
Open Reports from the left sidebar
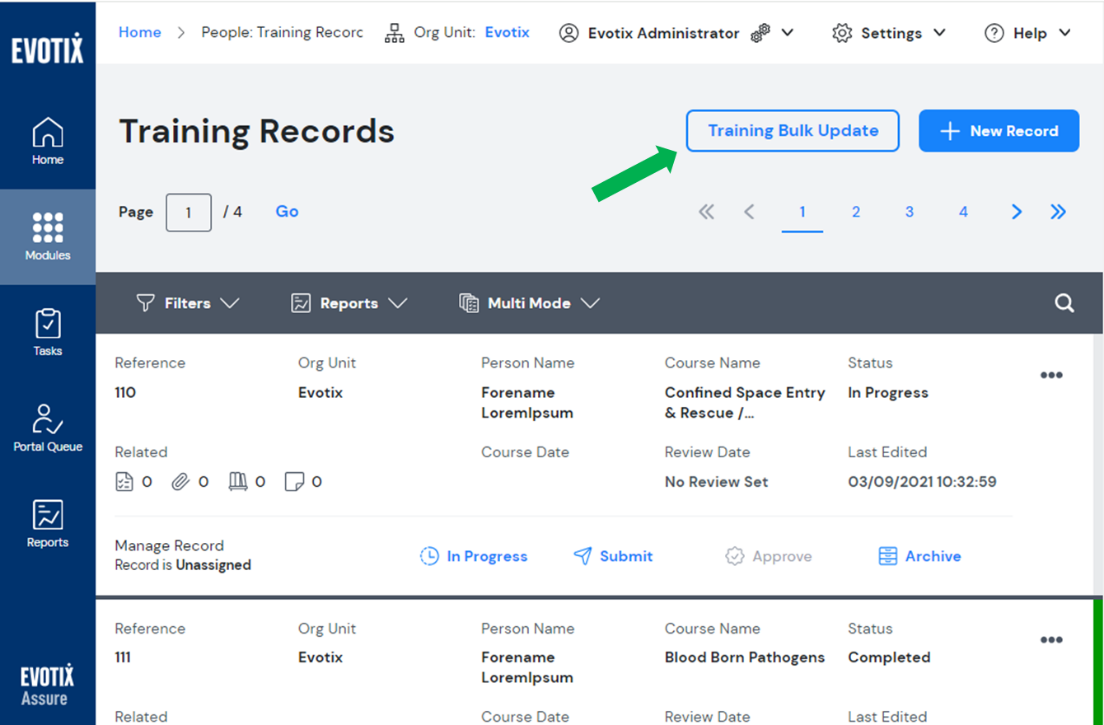pos(47,524)
